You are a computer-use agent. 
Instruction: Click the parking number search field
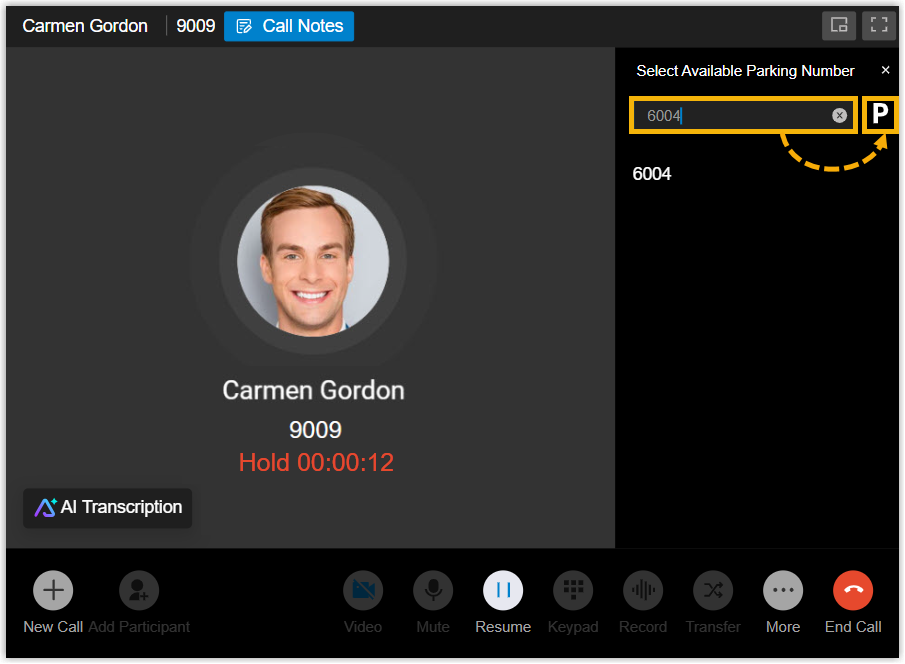click(735, 116)
